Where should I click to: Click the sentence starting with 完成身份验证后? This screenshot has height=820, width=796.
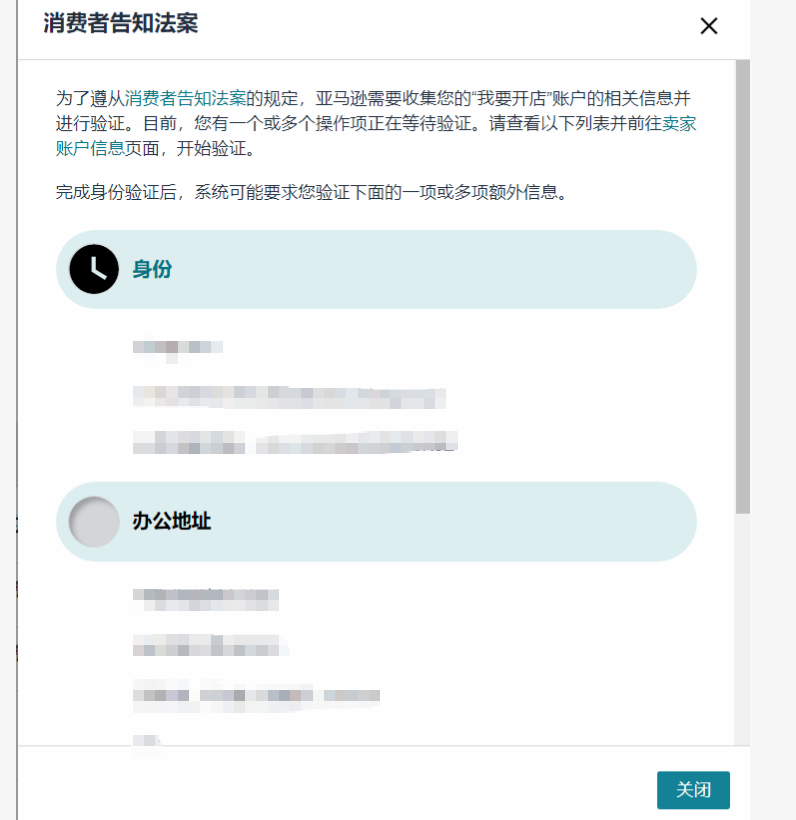point(312,192)
